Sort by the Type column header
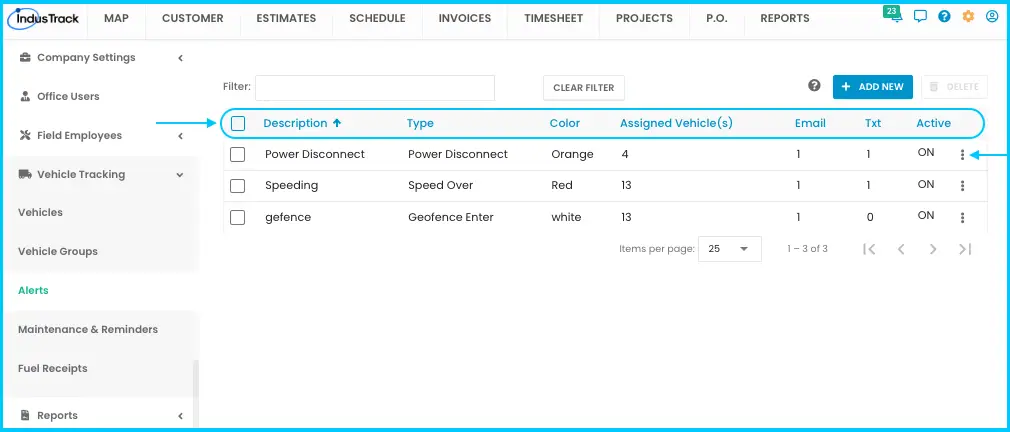Viewport: 1010px width, 432px height. (x=420, y=123)
